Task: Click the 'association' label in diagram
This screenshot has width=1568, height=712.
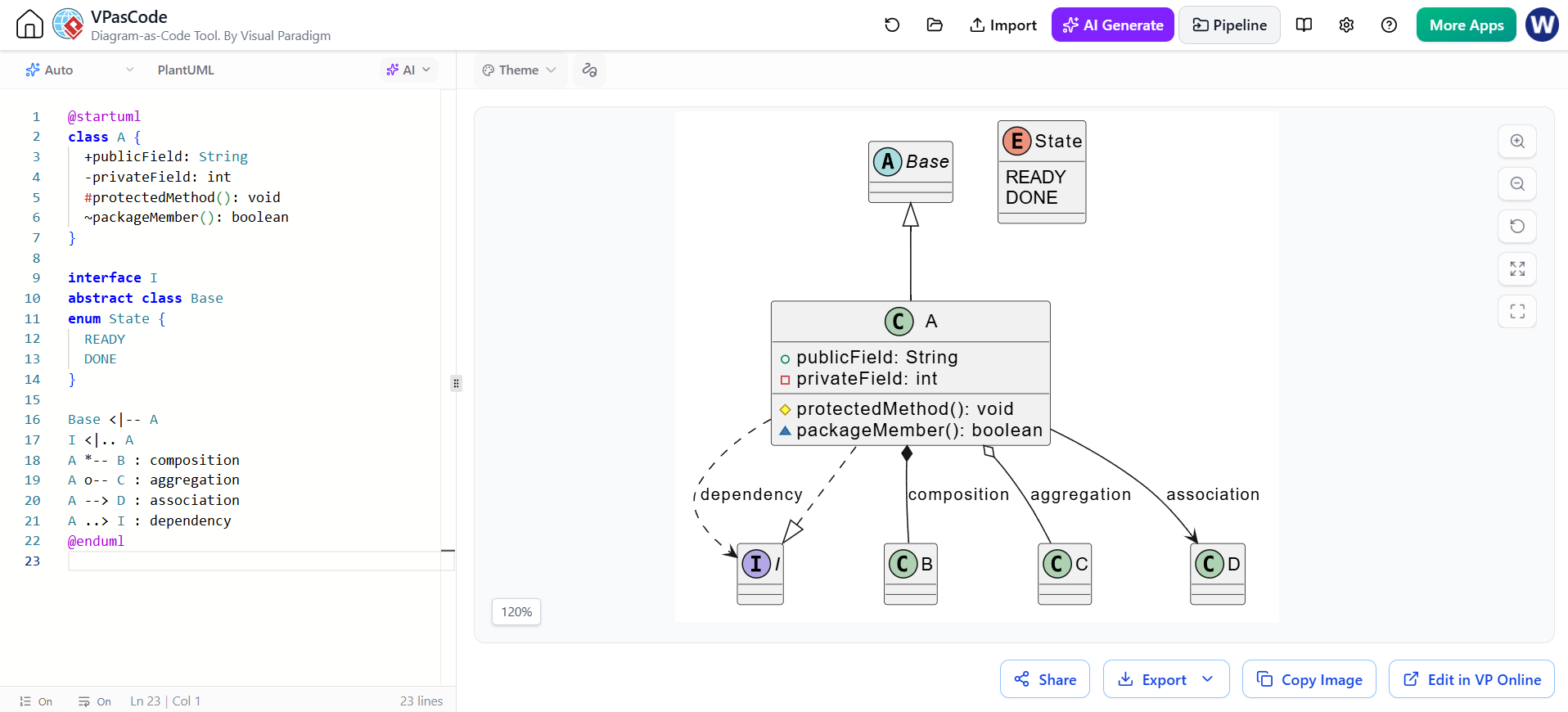Action: tap(1213, 494)
